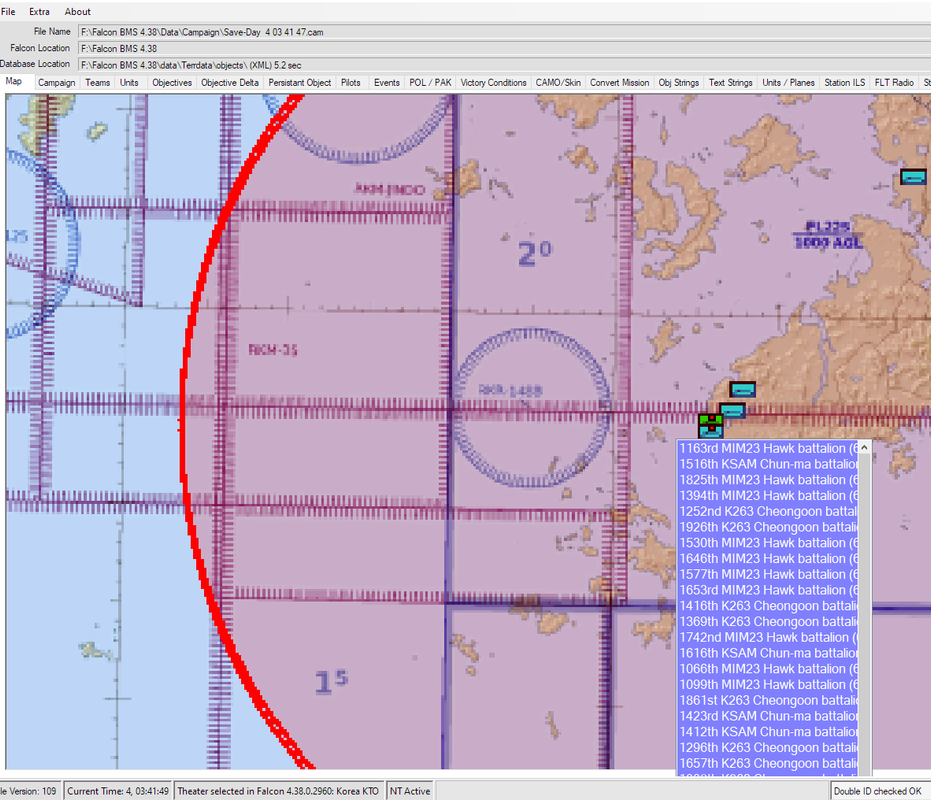Open the Extra menu
The image size is (931, 800).
pos(39,11)
